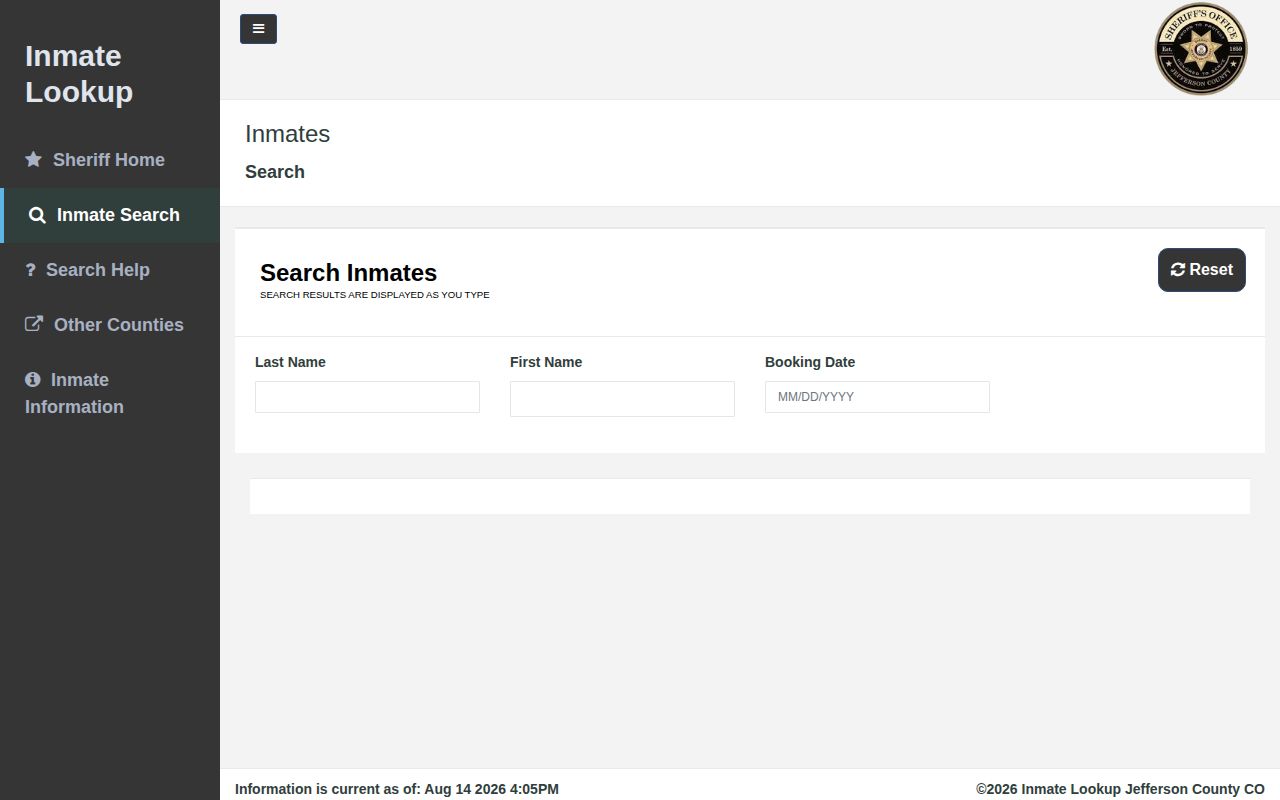Image resolution: width=1280 pixels, height=800 pixels.
Task: Open Inmate Information in the sidebar
Action: click(x=110, y=393)
